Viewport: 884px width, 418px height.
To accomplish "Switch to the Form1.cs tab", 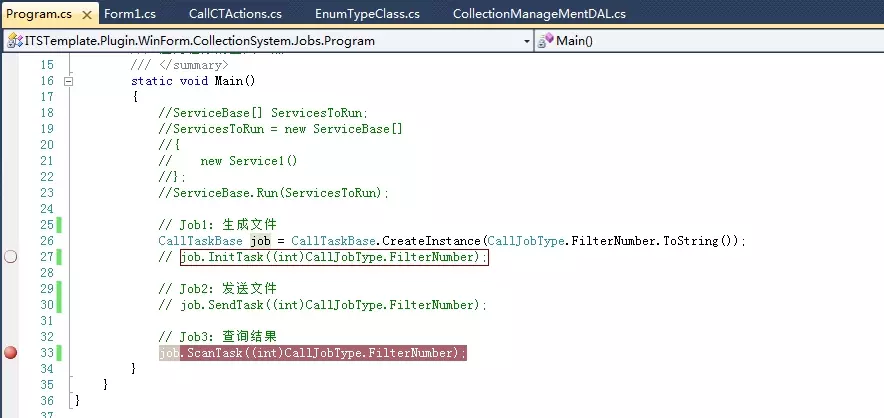I will click(x=132, y=14).
